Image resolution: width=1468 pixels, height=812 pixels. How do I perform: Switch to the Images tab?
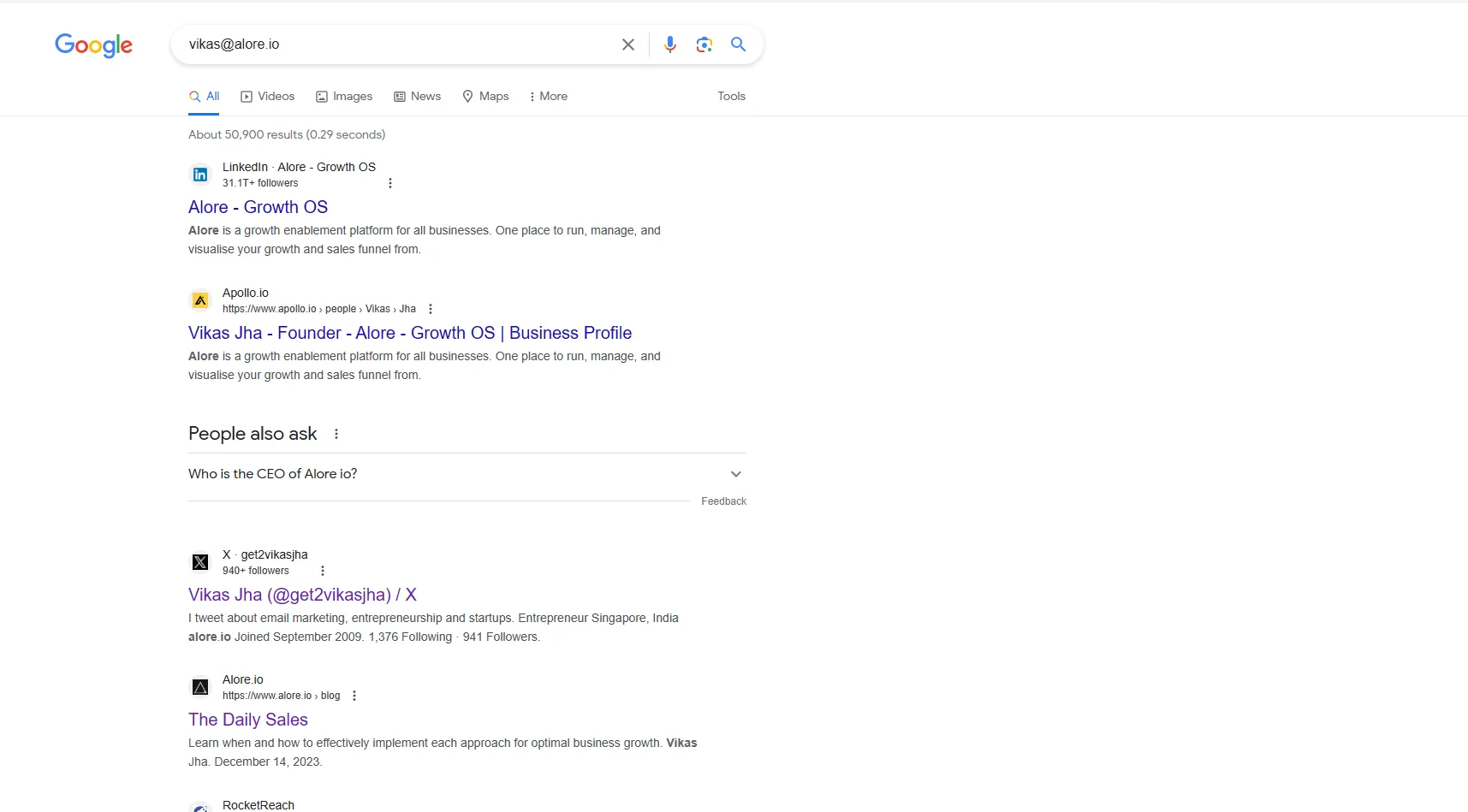(344, 97)
